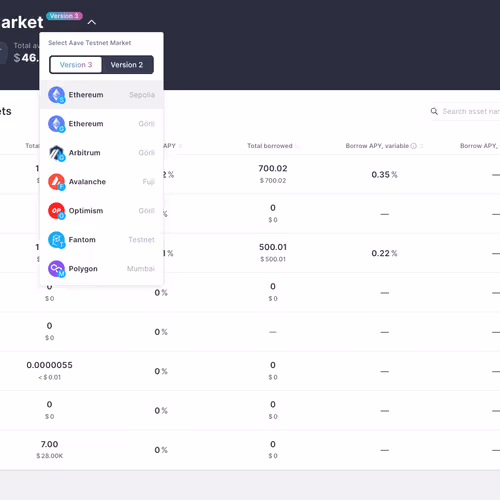The height and width of the screenshot is (500, 500).
Task: Click the info icon beside Borrow APY, variable
Action: click(414, 146)
